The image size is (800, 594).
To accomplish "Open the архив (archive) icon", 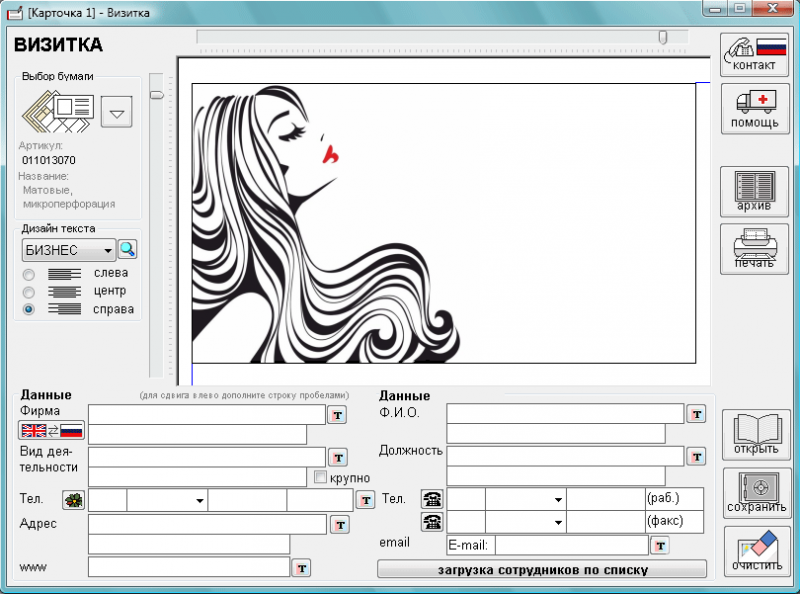I will (x=755, y=192).
